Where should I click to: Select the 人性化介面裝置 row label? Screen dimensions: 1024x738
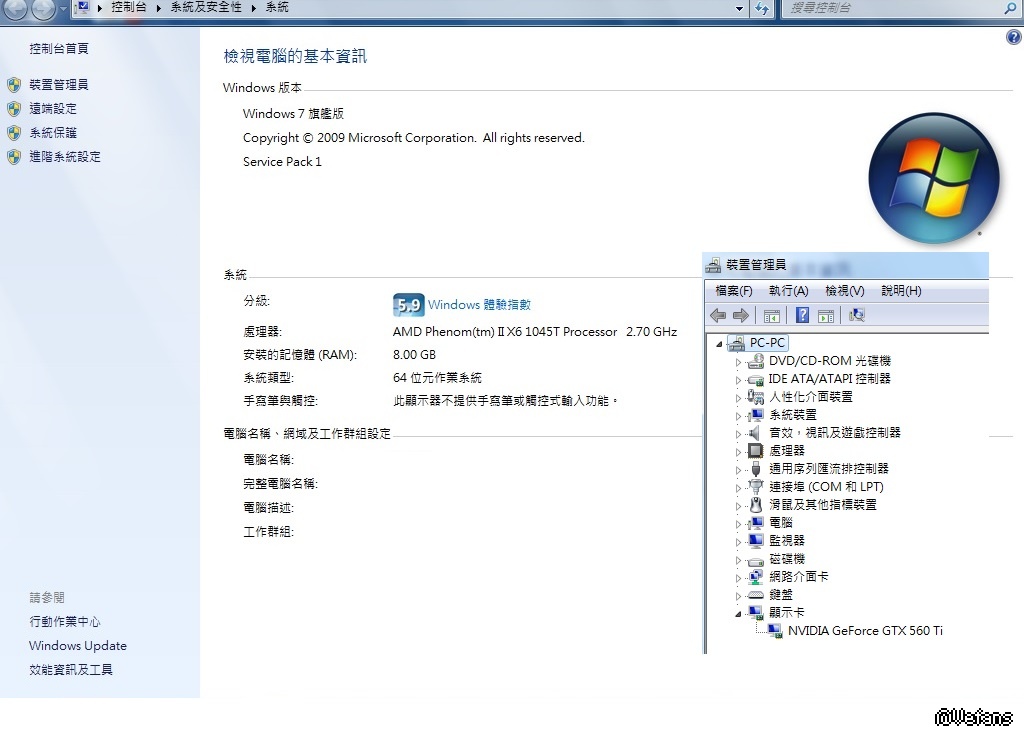811,397
